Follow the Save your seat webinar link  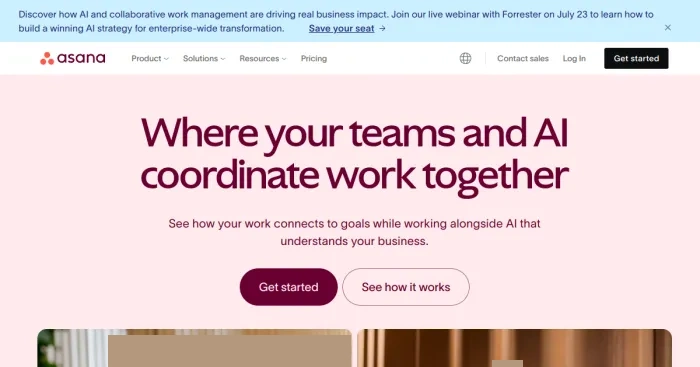[342, 29]
